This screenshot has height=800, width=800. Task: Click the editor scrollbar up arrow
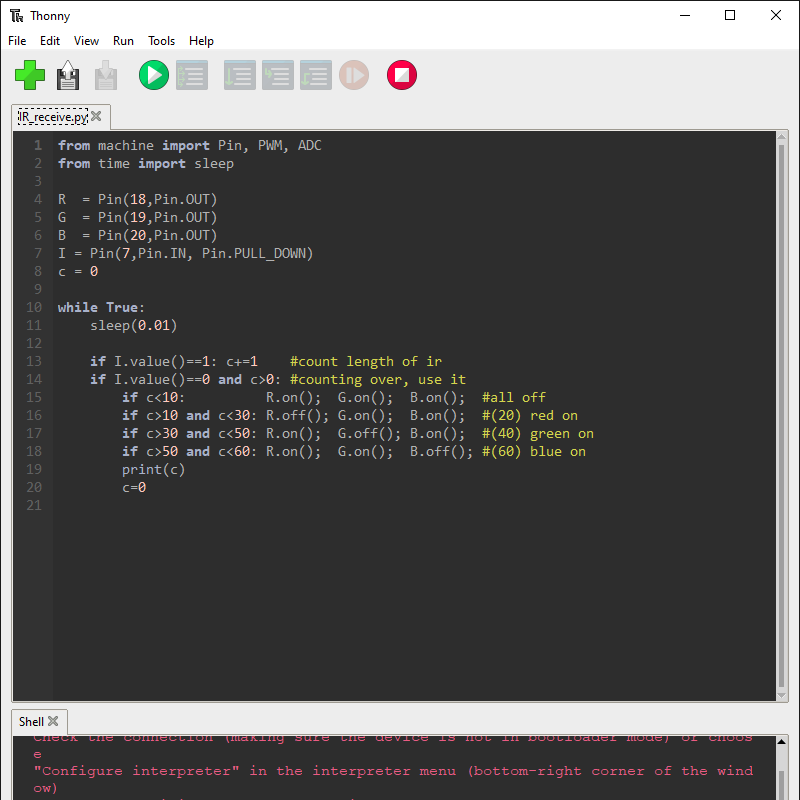tap(781, 136)
